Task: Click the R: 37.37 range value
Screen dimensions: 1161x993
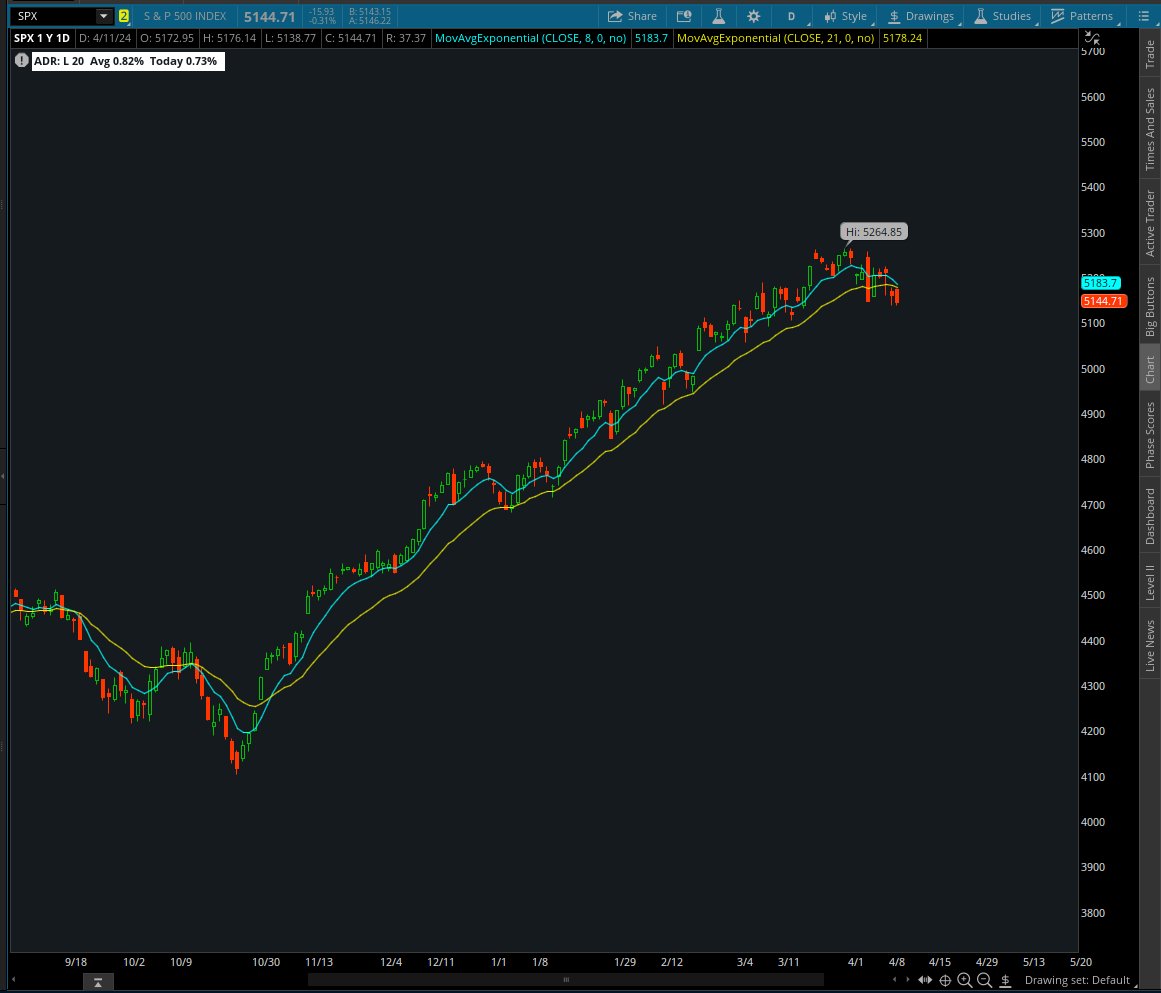Action: 406,38
